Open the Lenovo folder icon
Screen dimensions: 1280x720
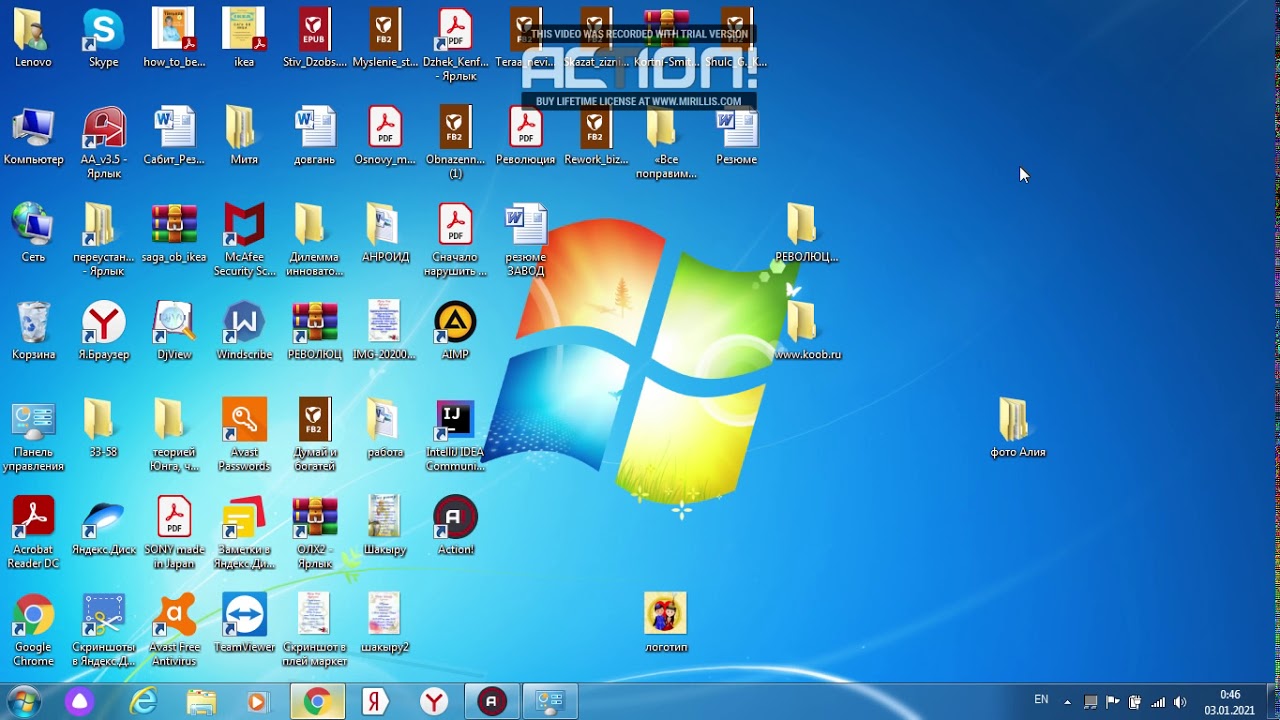(x=33, y=37)
